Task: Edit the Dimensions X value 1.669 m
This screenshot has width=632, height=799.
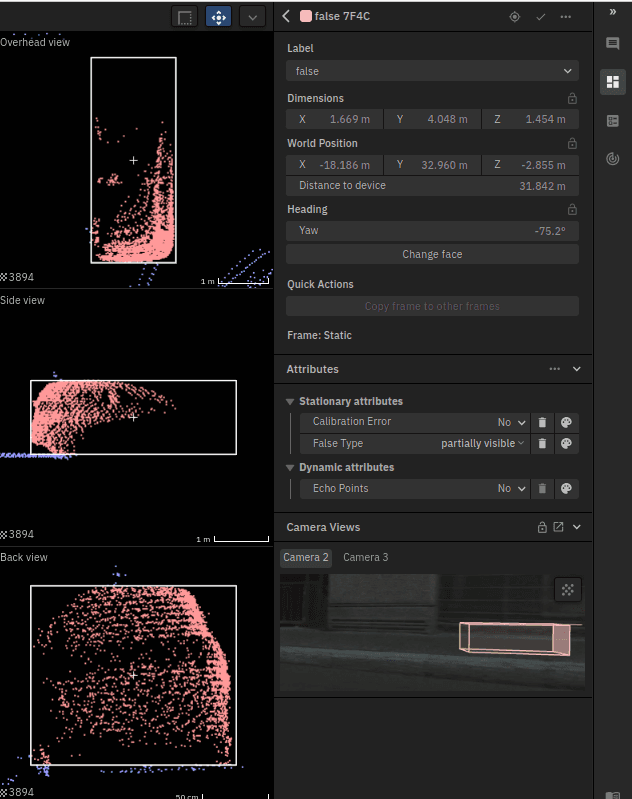Action: (334, 119)
